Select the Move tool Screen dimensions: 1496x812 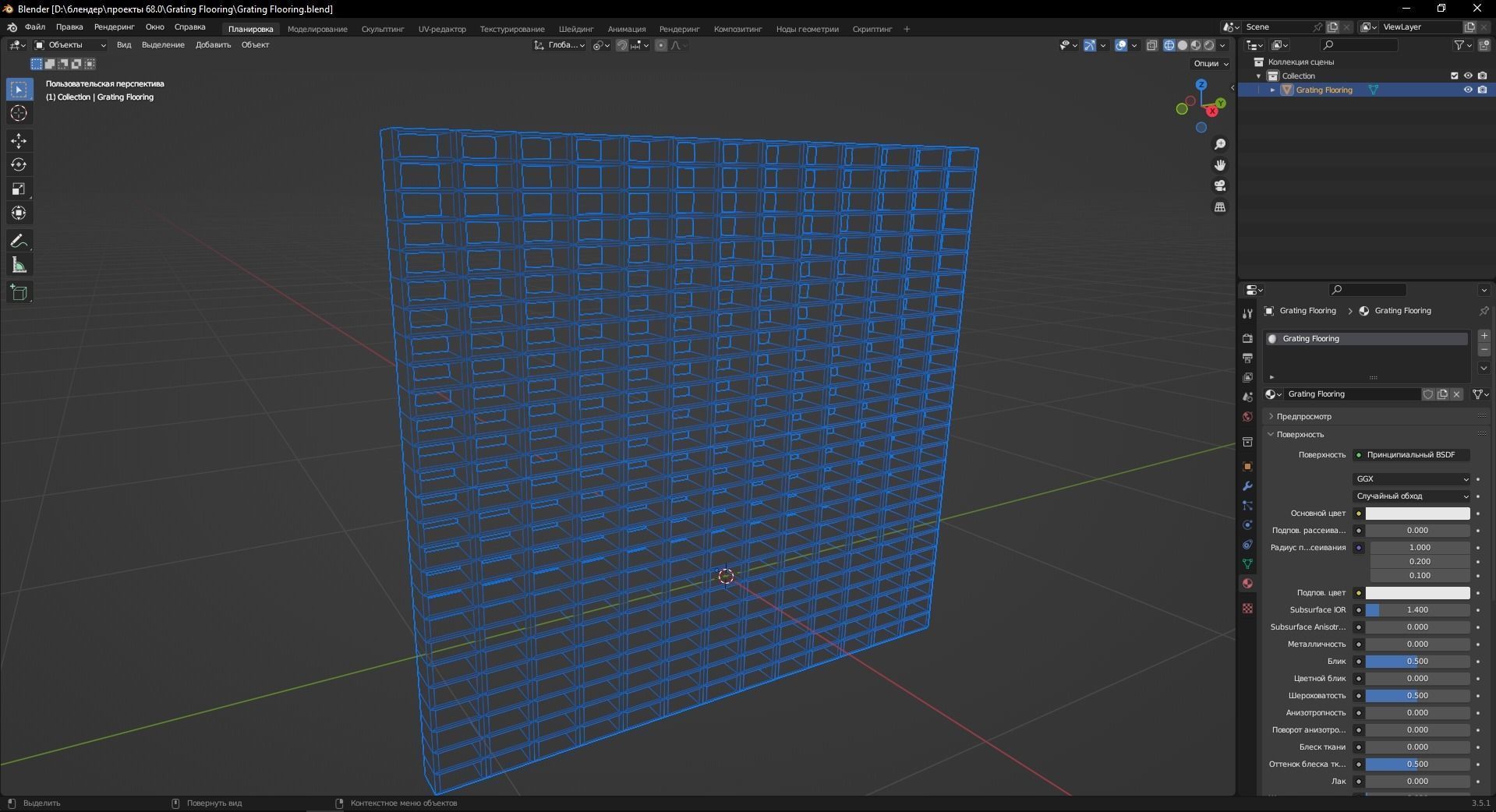coord(19,141)
